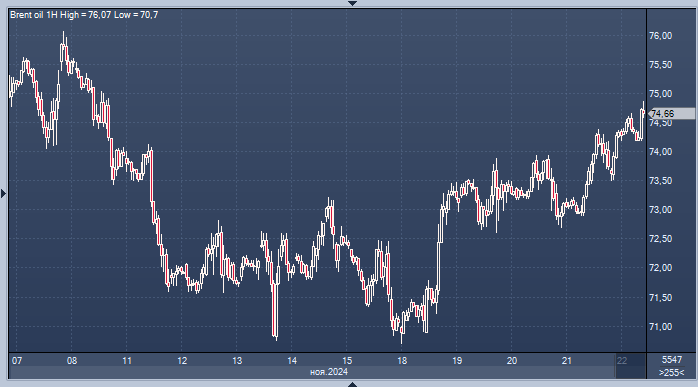698x387 pixels.
Task: Select date 18 on time axis
Action: click(x=402, y=361)
